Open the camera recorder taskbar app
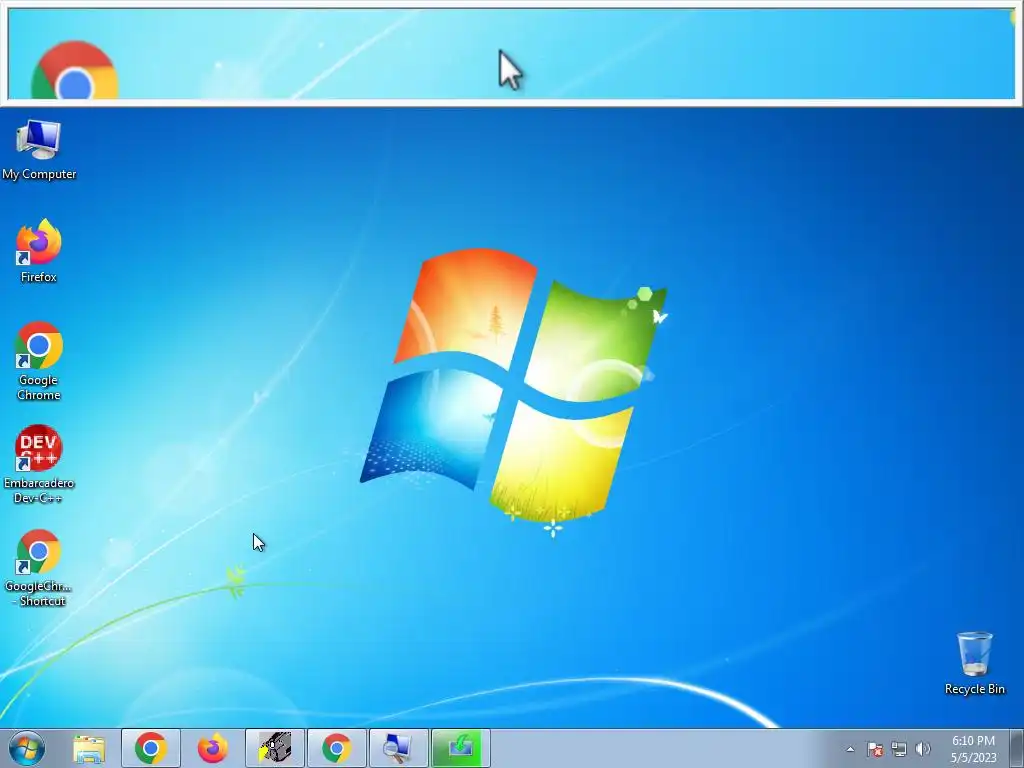This screenshot has width=1024, height=768. tap(275, 748)
